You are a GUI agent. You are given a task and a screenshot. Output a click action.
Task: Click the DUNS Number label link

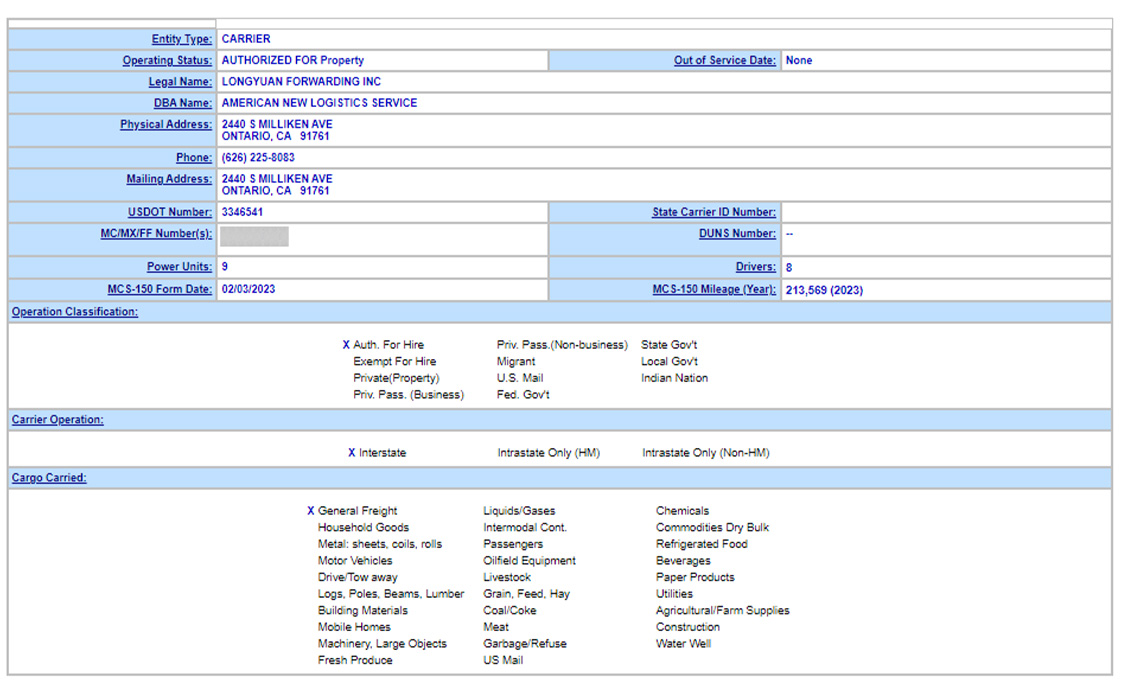click(737, 233)
